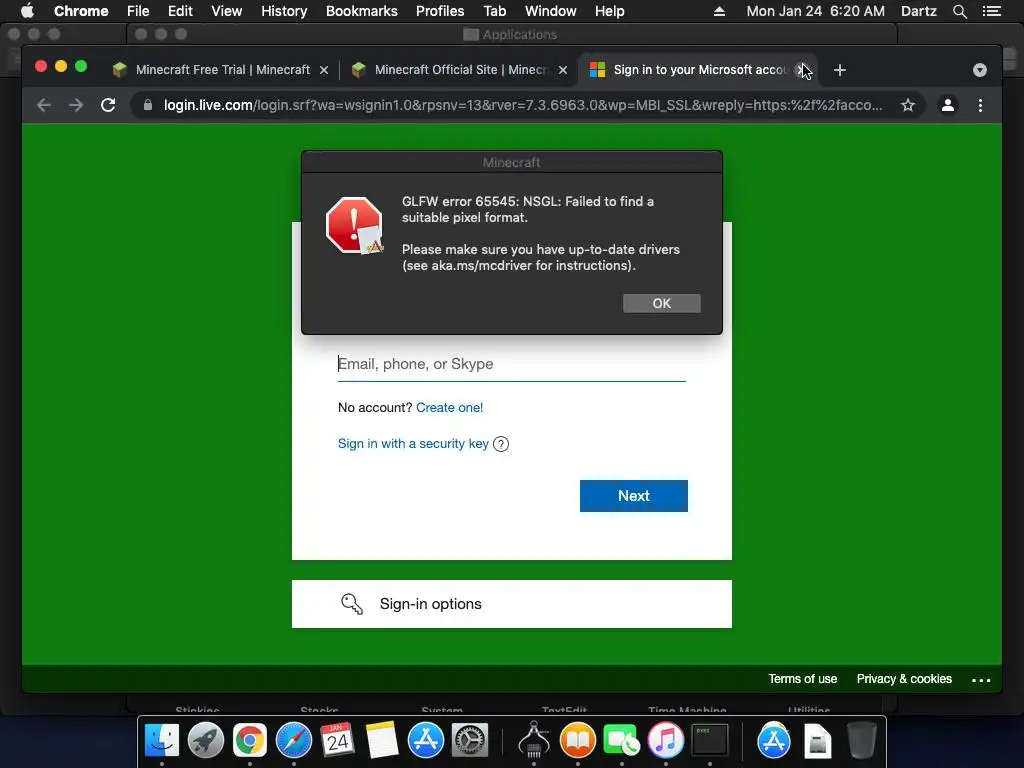Open Notification Center list icon
The image size is (1024, 768).
(x=991, y=11)
